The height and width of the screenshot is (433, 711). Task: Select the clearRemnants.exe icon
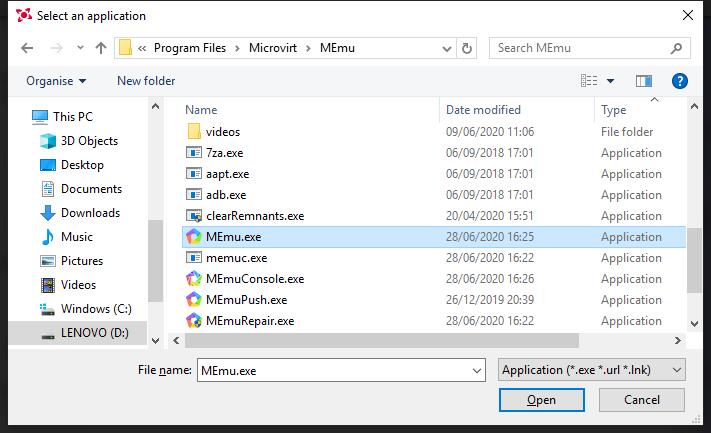tap(194, 216)
